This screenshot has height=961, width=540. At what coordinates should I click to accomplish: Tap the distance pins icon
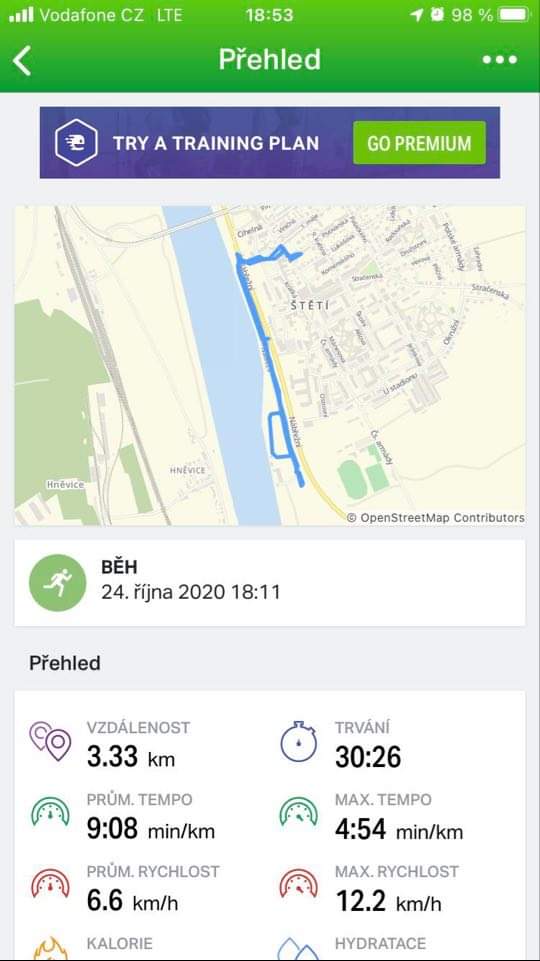[50, 742]
